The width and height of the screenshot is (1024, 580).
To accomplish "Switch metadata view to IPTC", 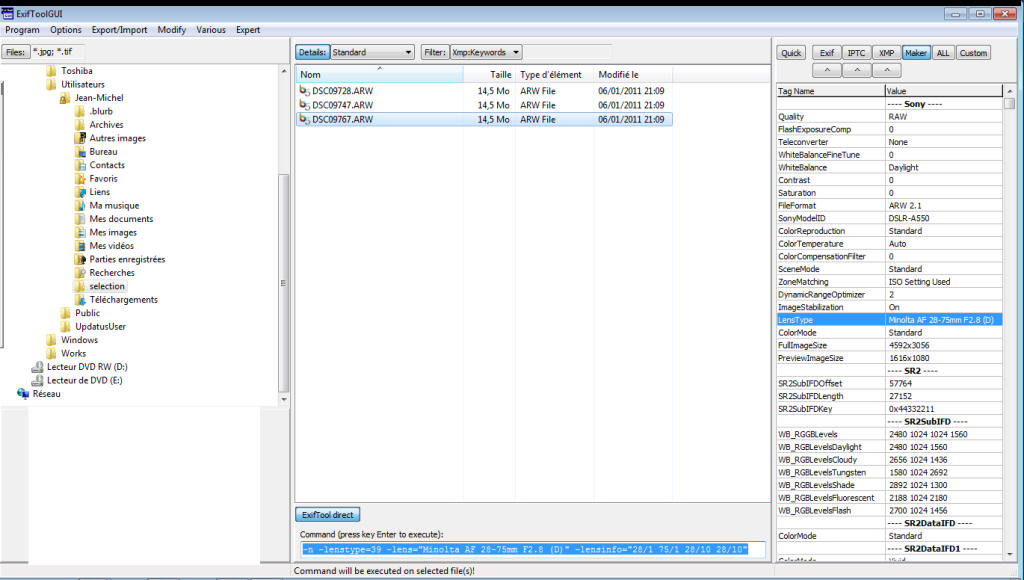I will [856, 53].
